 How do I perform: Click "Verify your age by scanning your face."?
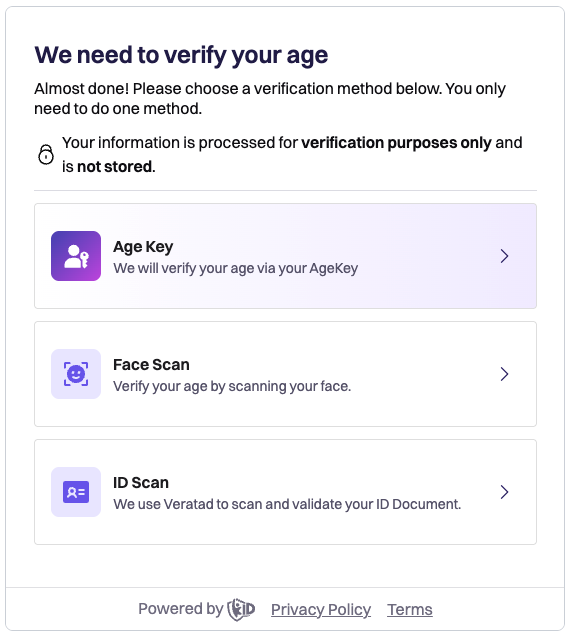(232, 386)
